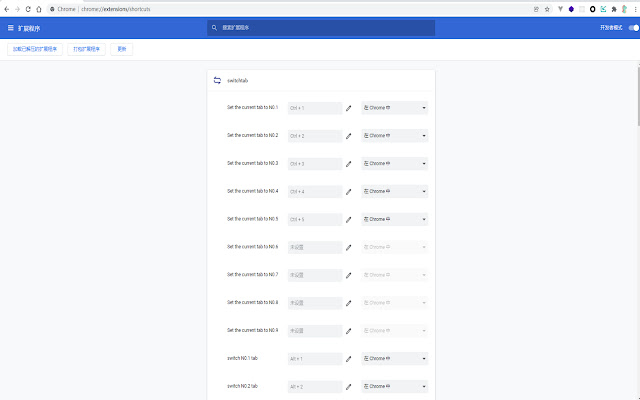Click the magnifier icon in extensions search

[214, 28]
